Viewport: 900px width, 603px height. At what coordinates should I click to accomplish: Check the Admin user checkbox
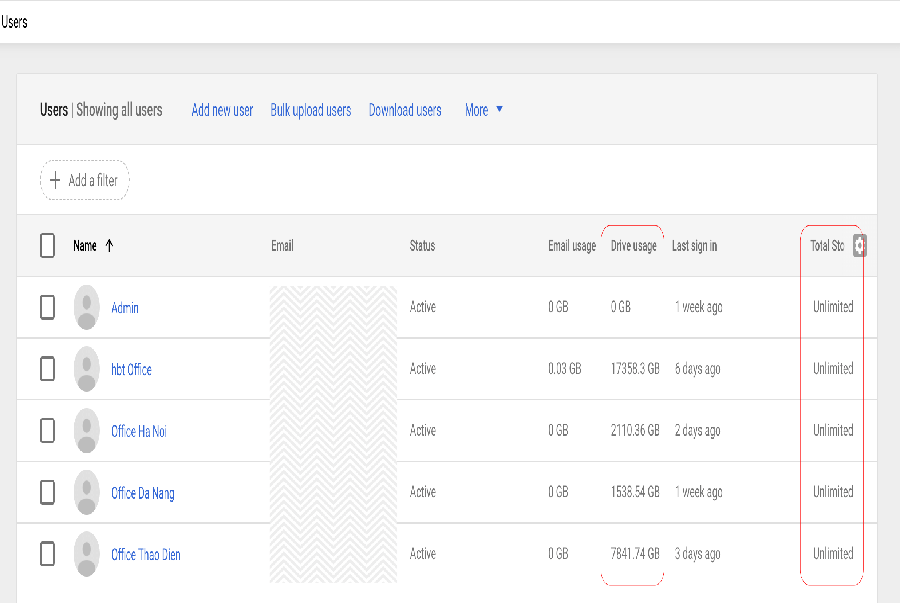47,307
